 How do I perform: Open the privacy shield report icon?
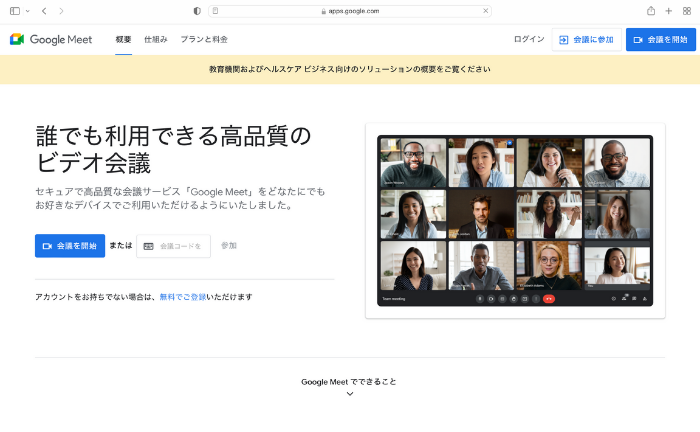[197, 11]
